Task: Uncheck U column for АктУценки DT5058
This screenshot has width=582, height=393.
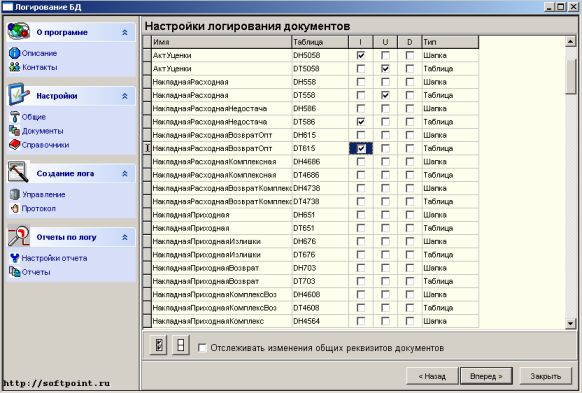Action: 385,69
